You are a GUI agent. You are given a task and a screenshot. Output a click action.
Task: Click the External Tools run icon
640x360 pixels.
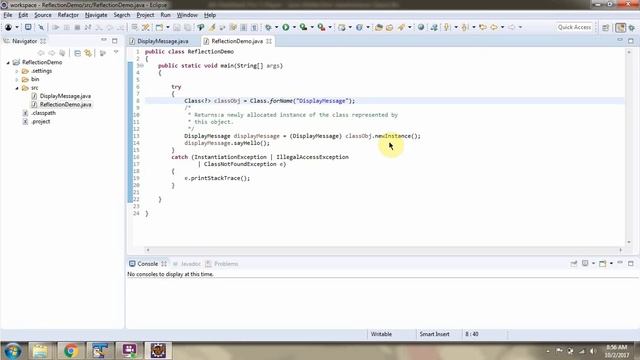point(322,27)
